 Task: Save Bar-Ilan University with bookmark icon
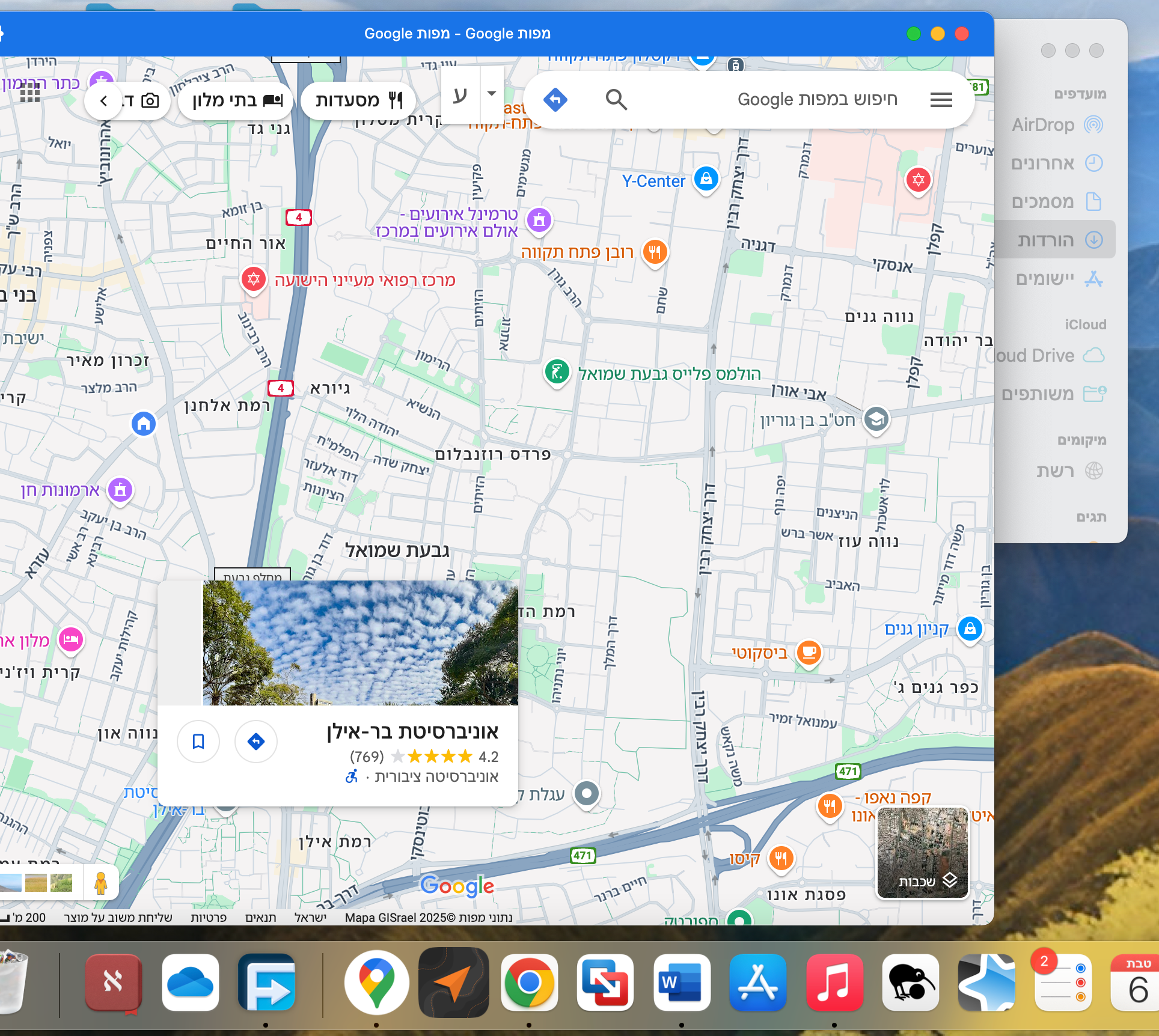tap(198, 742)
